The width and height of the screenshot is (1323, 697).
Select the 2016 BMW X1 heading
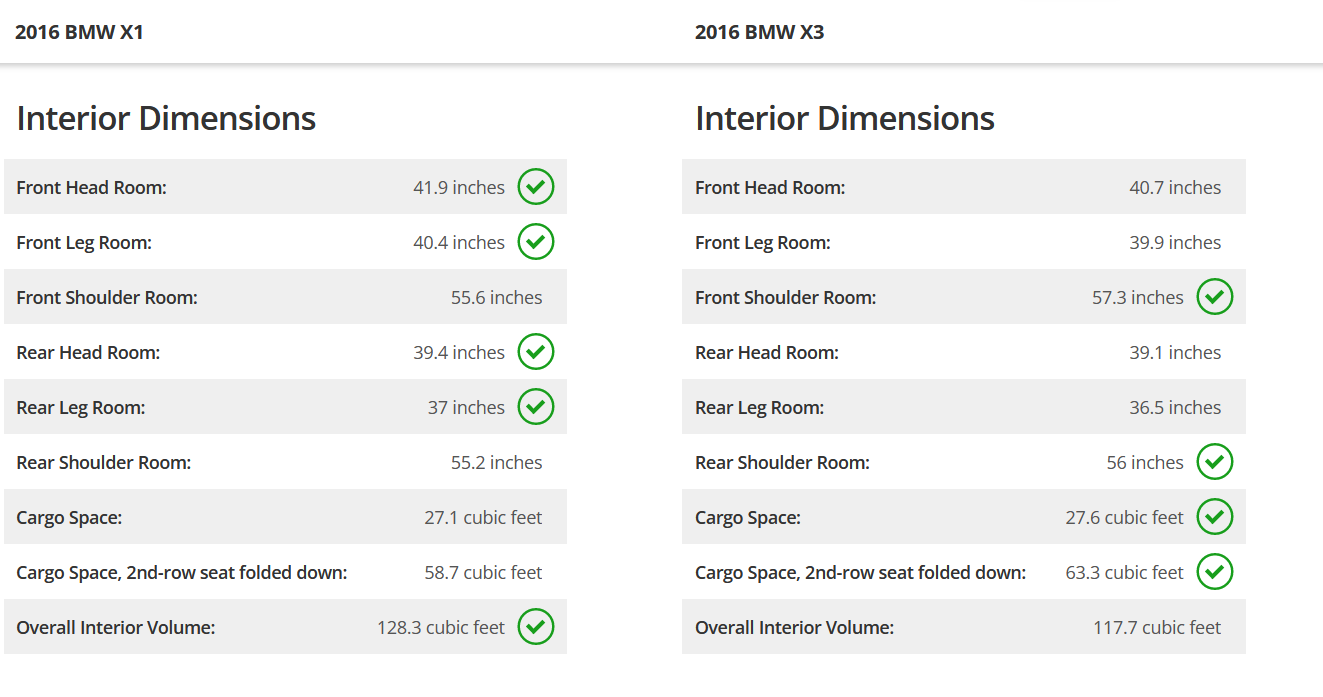tap(79, 32)
